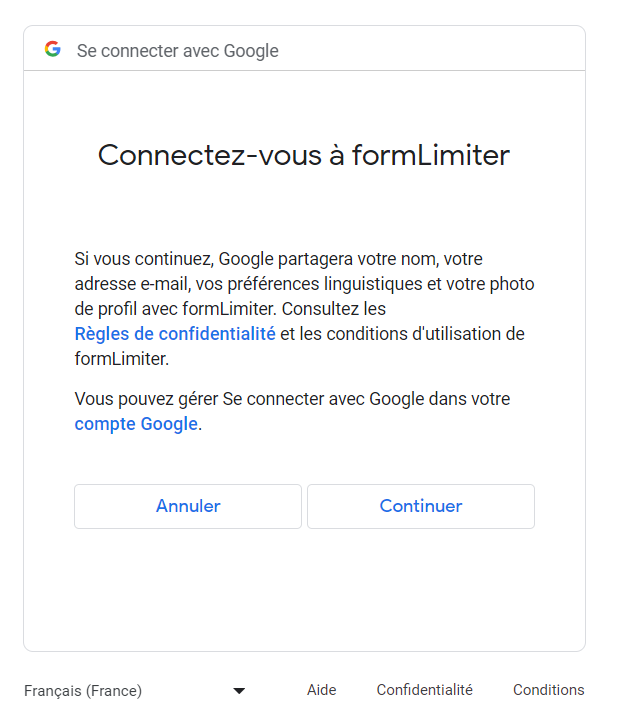This screenshot has width=625, height=726.
Task: Click the "Vous pouvez gérer" sentence
Action: coord(292,399)
